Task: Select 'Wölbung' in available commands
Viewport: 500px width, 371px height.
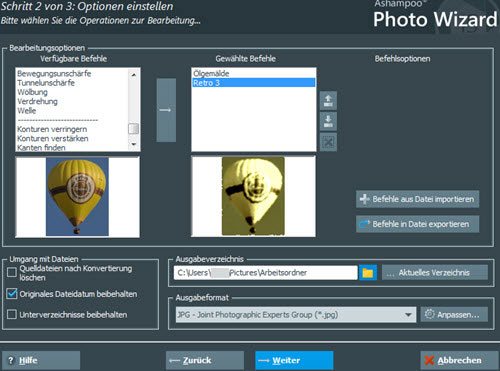Action: pyautogui.click(x=32, y=92)
